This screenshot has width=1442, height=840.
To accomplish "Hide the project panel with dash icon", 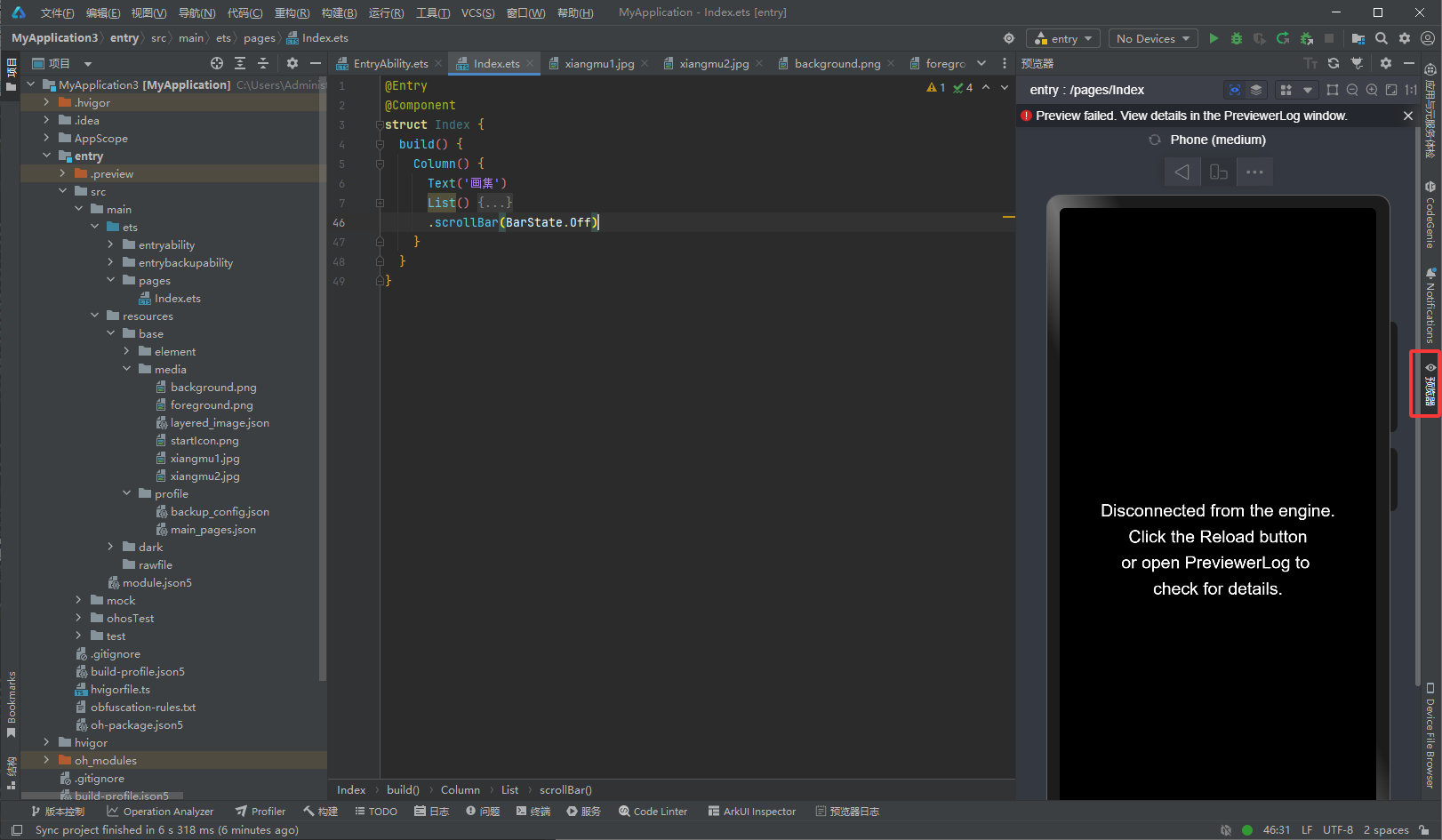I will coord(315,63).
